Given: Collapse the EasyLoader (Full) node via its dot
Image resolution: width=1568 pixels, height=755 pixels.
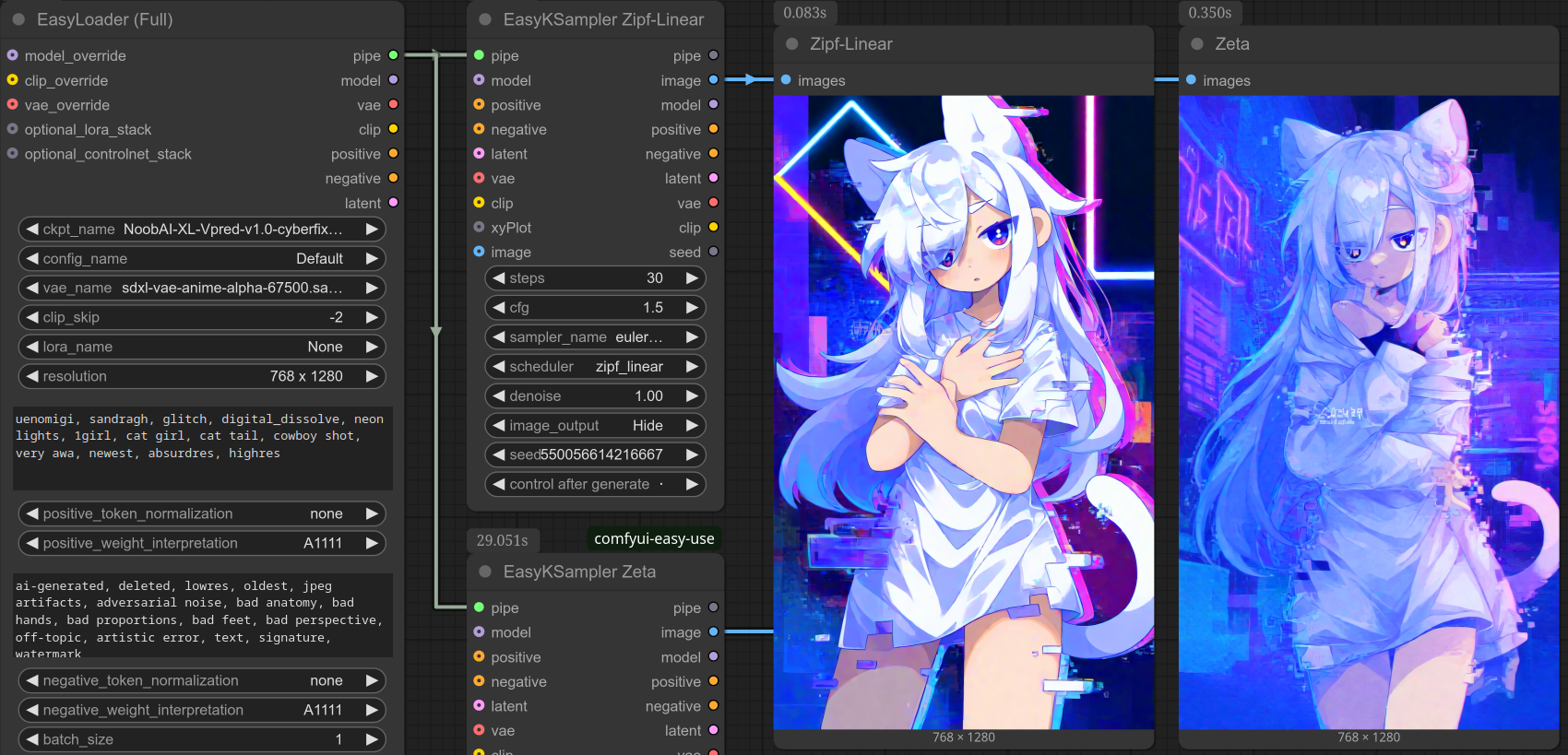Looking at the screenshot, I should coord(18,19).
